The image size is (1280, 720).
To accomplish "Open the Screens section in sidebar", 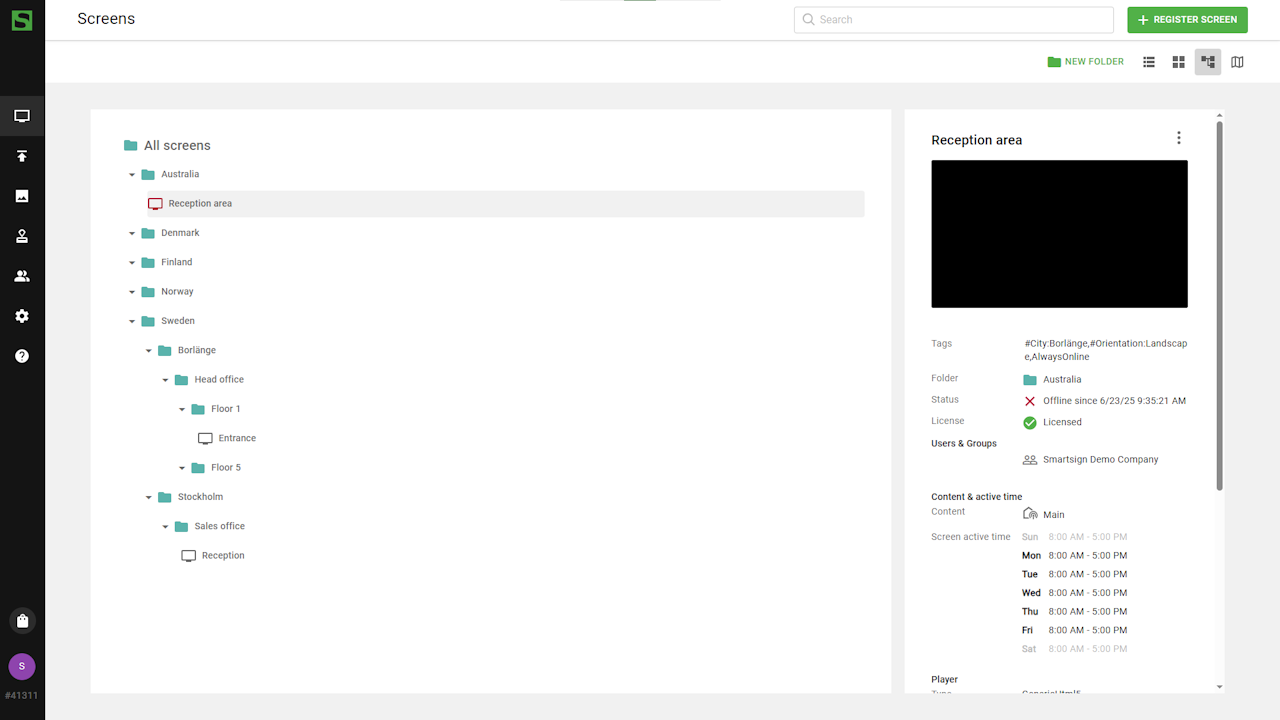I will [22, 116].
